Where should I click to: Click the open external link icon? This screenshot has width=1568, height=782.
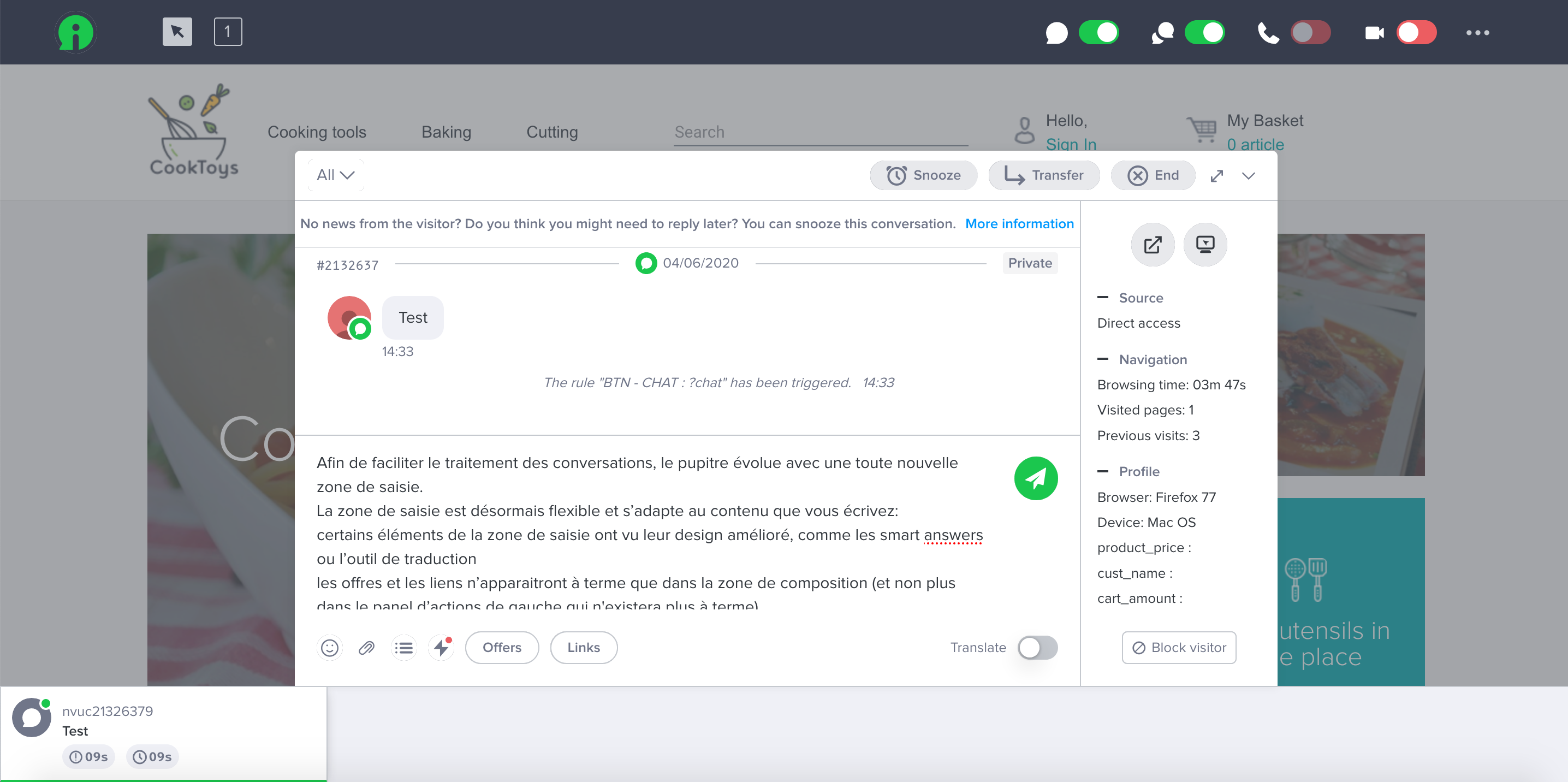[x=1153, y=244]
